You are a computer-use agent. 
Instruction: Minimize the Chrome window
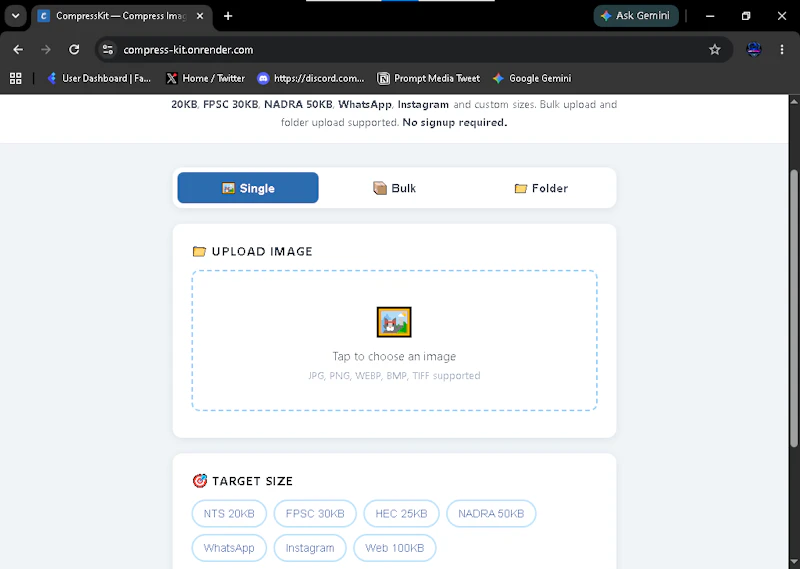point(710,16)
